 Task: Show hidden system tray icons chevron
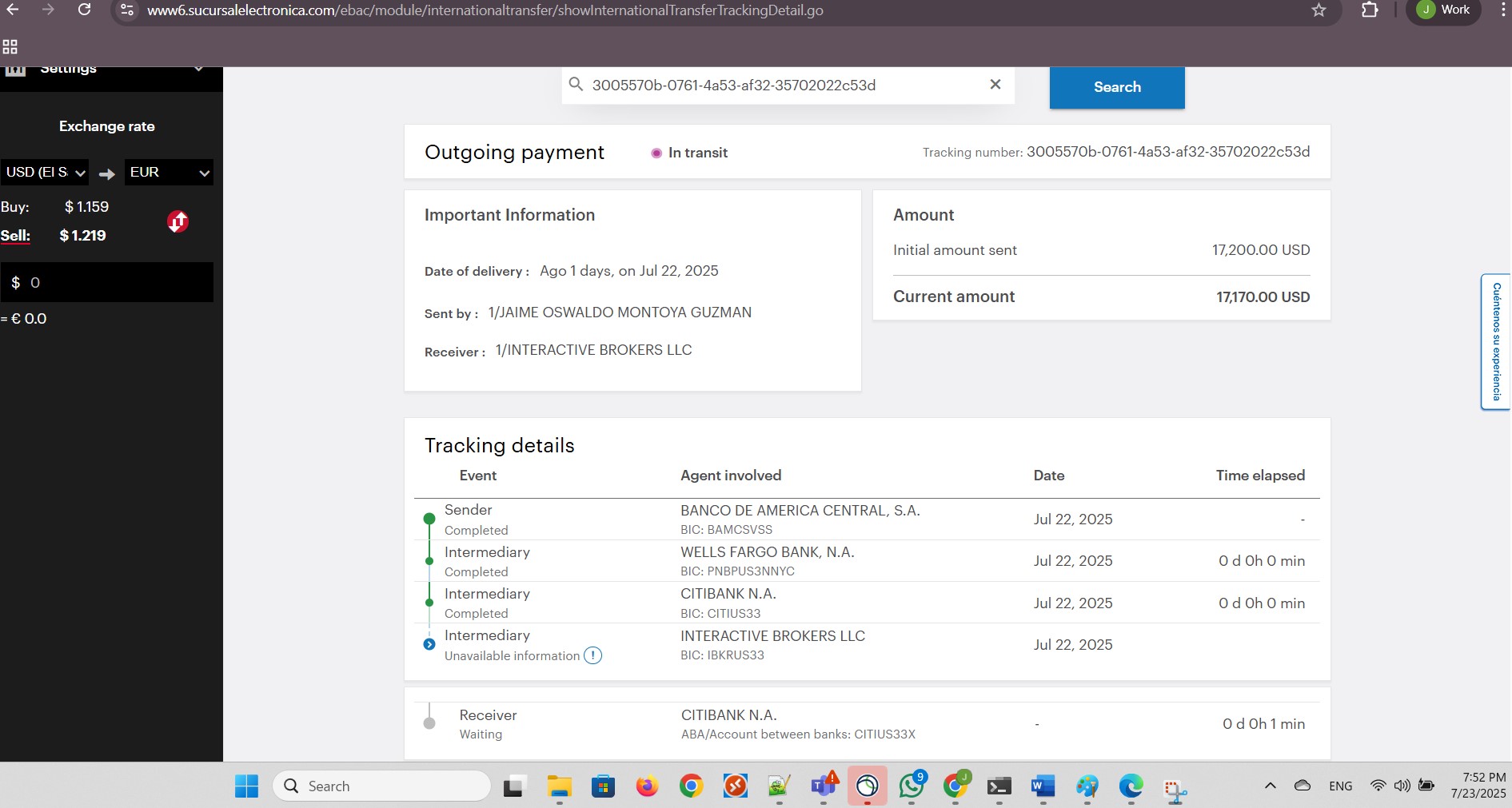tap(1270, 786)
